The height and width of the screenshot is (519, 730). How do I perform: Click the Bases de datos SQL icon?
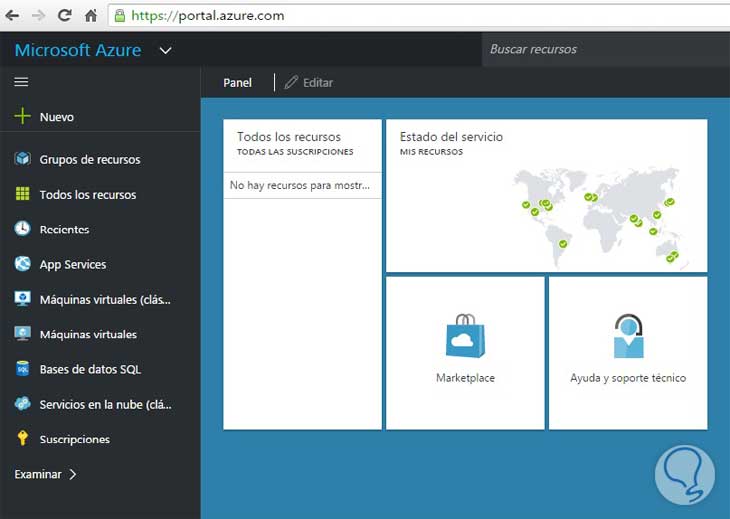(22, 369)
